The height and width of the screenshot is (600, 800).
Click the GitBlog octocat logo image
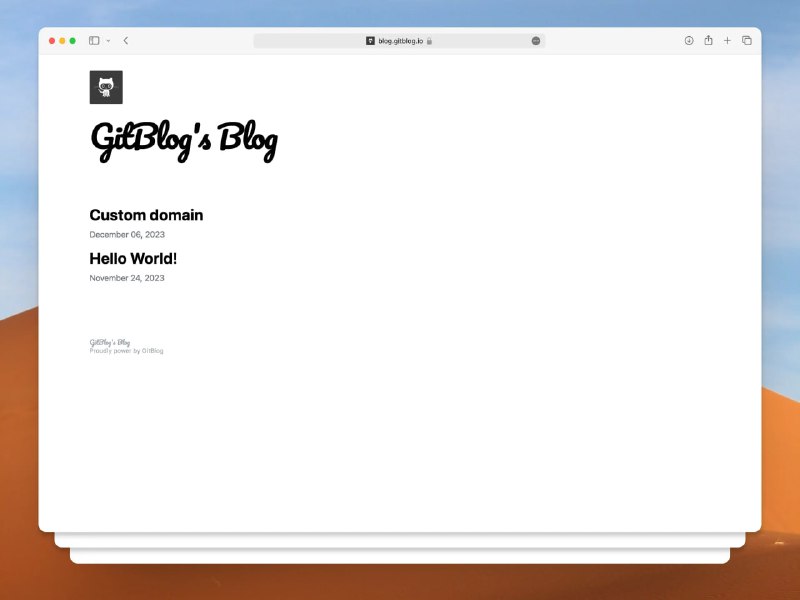(x=106, y=87)
